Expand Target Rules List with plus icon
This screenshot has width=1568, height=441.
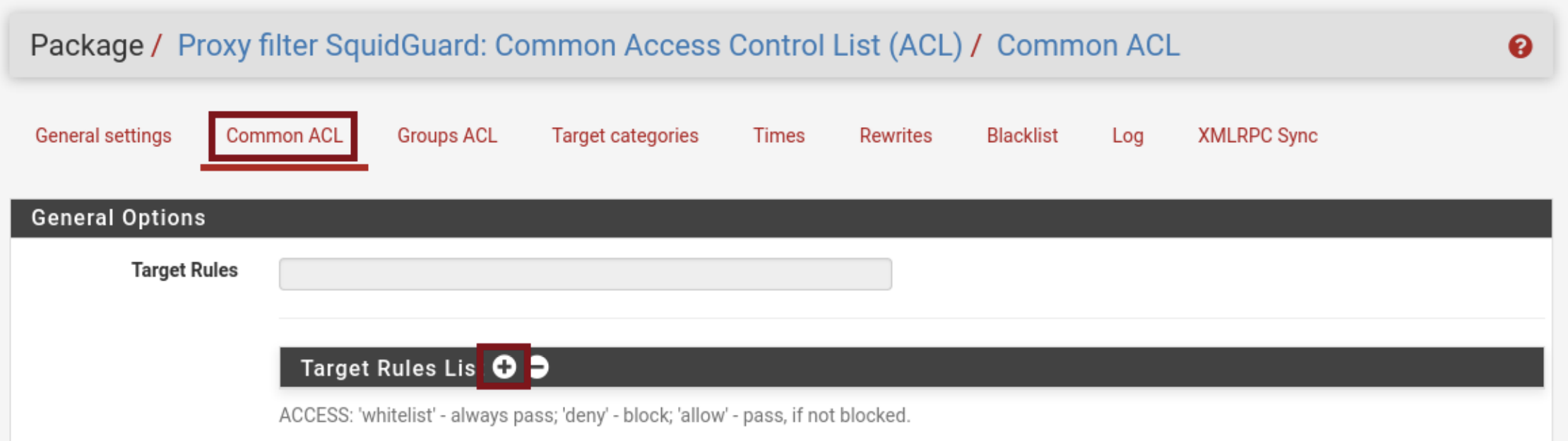pyautogui.click(x=504, y=367)
